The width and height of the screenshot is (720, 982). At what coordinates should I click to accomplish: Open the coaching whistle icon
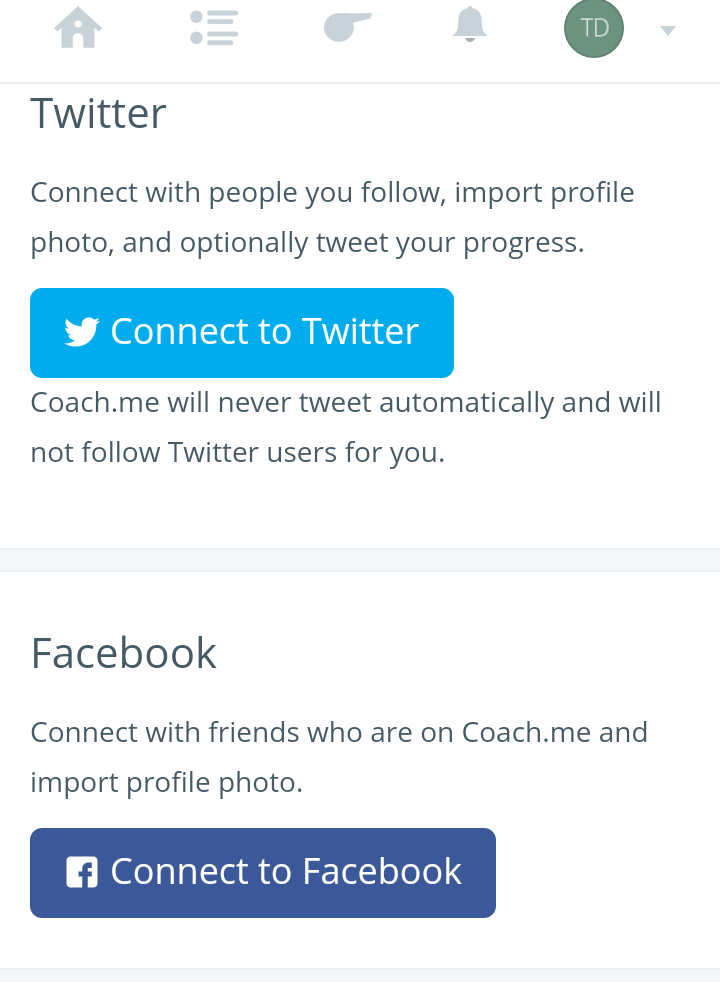[347, 27]
